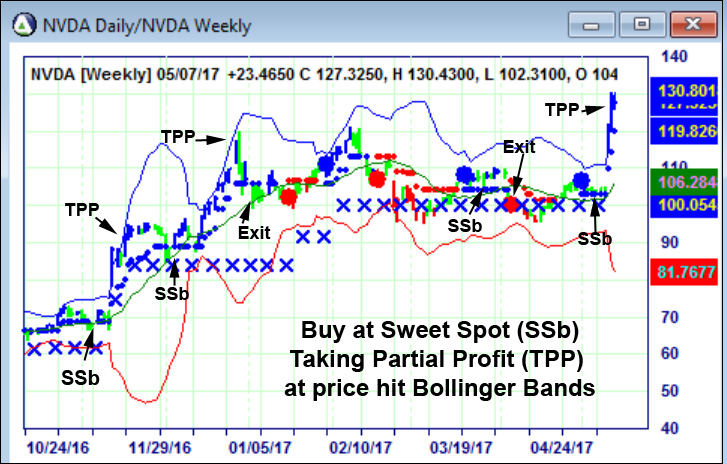Click the 04/24/17 date axis label
Screen dimensions: 727x464
pos(562,448)
